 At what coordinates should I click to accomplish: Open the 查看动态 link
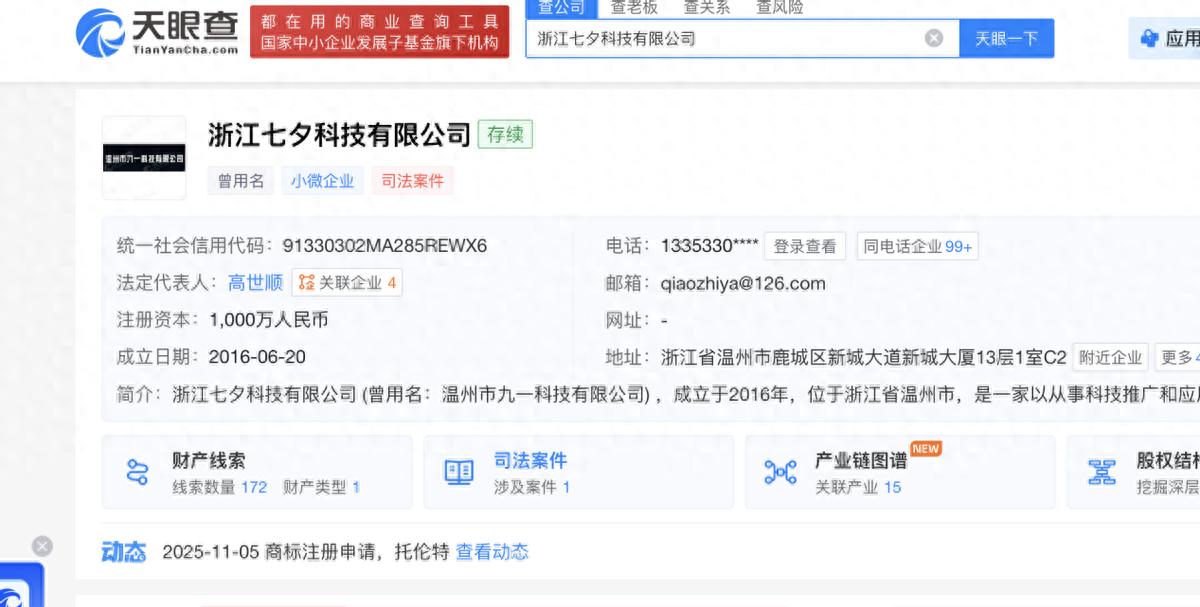pyautogui.click(x=492, y=551)
